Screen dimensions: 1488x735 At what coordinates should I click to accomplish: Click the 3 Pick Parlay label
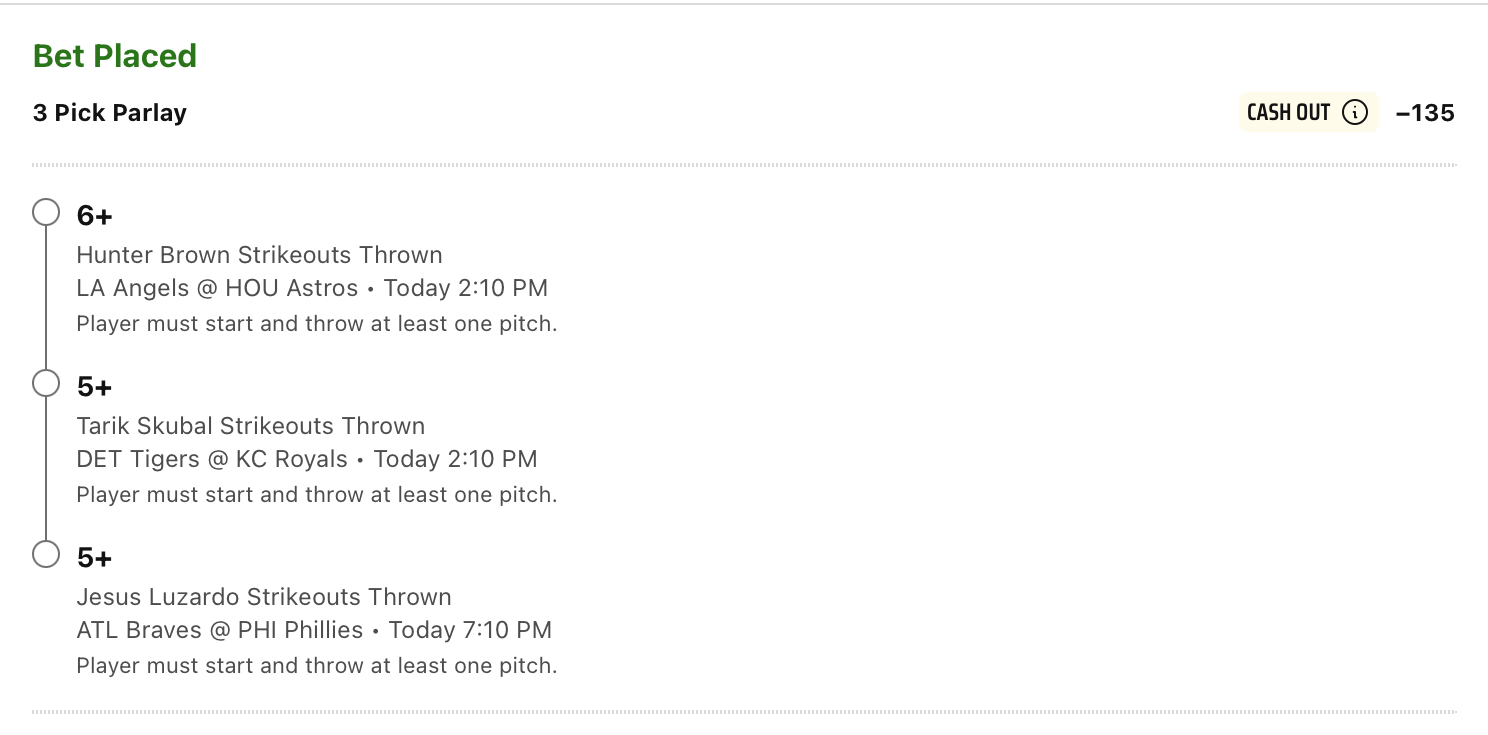coord(110,113)
